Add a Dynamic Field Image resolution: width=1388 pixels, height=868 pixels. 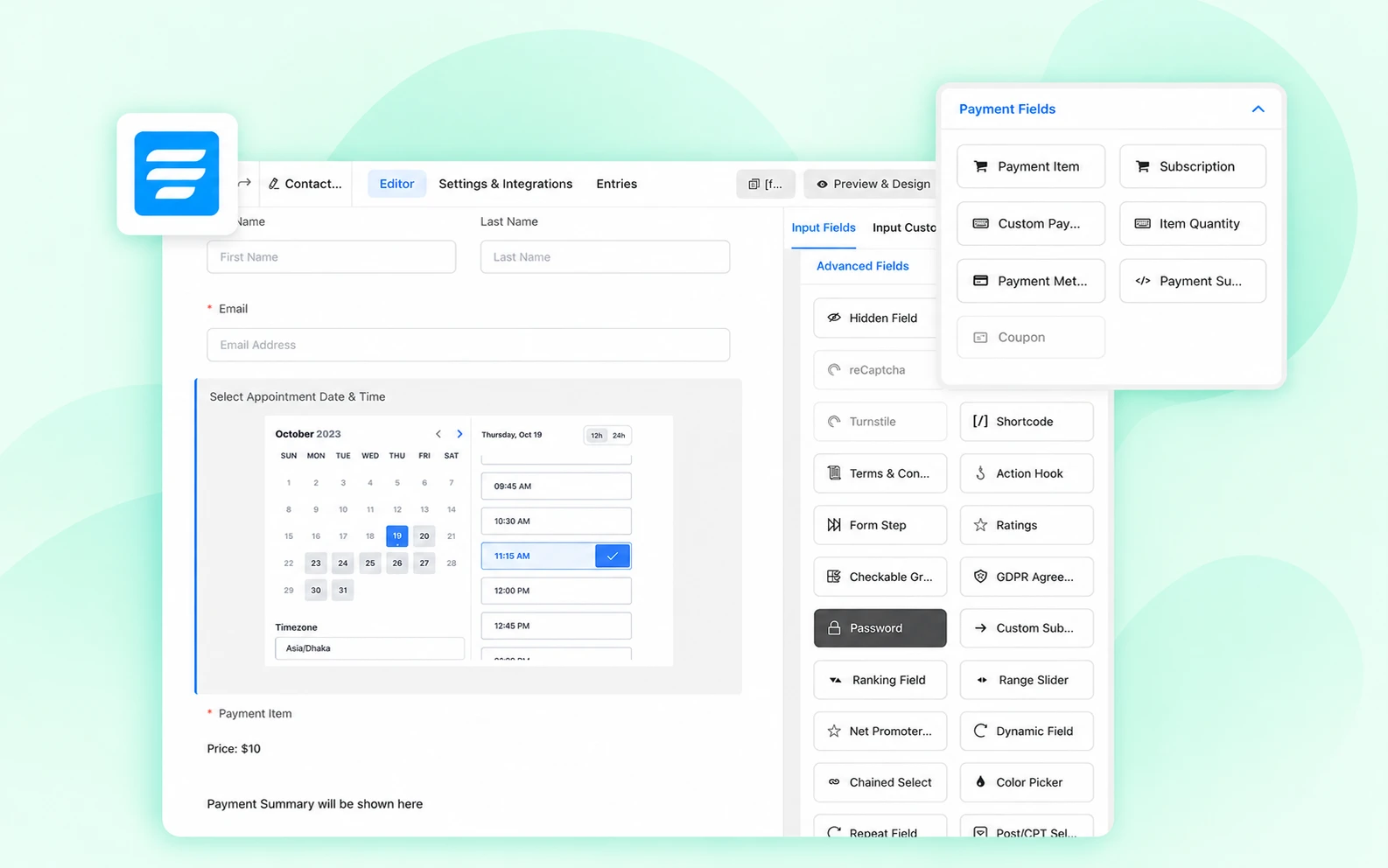(x=1027, y=731)
